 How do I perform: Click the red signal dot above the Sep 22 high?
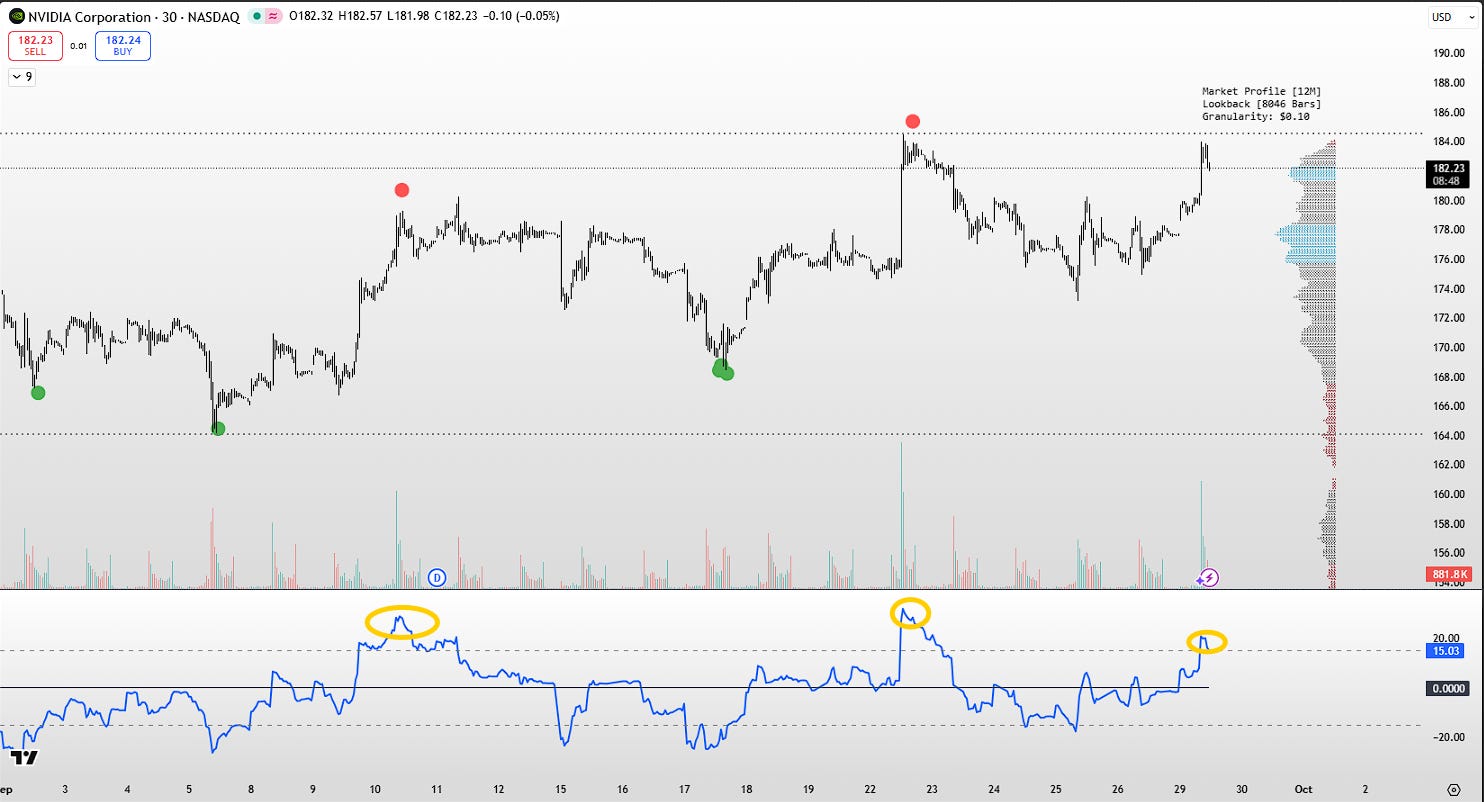pyautogui.click(x=912, y=122)
